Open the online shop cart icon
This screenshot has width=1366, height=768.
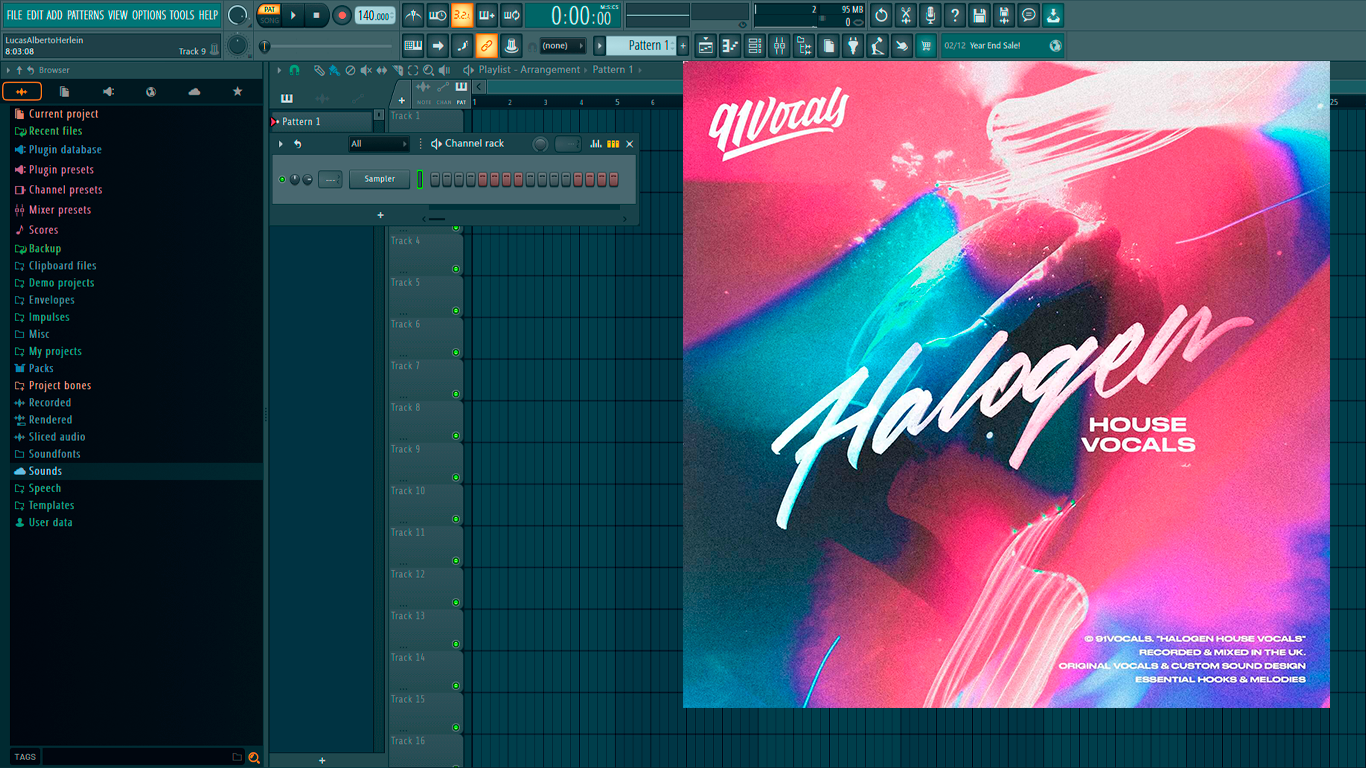tap(926, 45)
